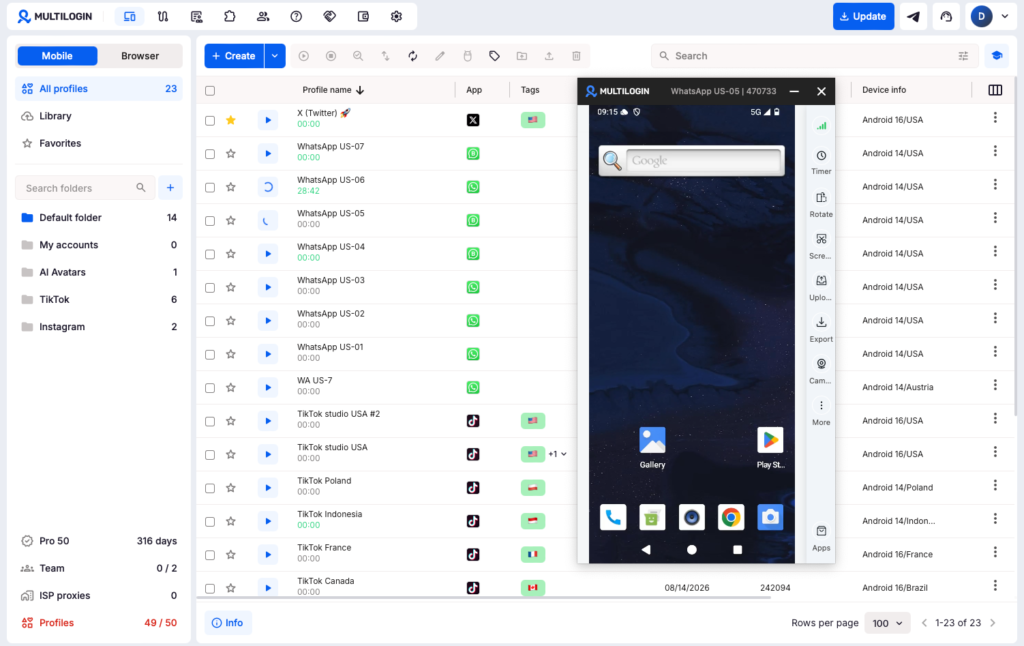Image resolution: width=1024 pixels, height=646 pixels.
Task: Open options menu for TikTok Canada row
Action: click(x=995, y=585)
